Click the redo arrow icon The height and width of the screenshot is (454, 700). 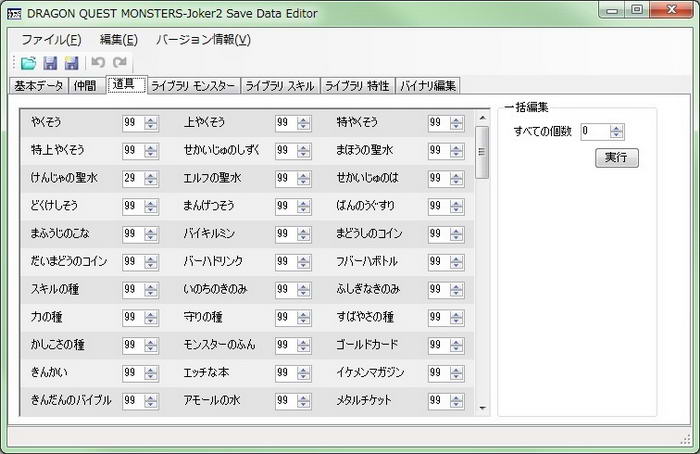click(120, 63)
